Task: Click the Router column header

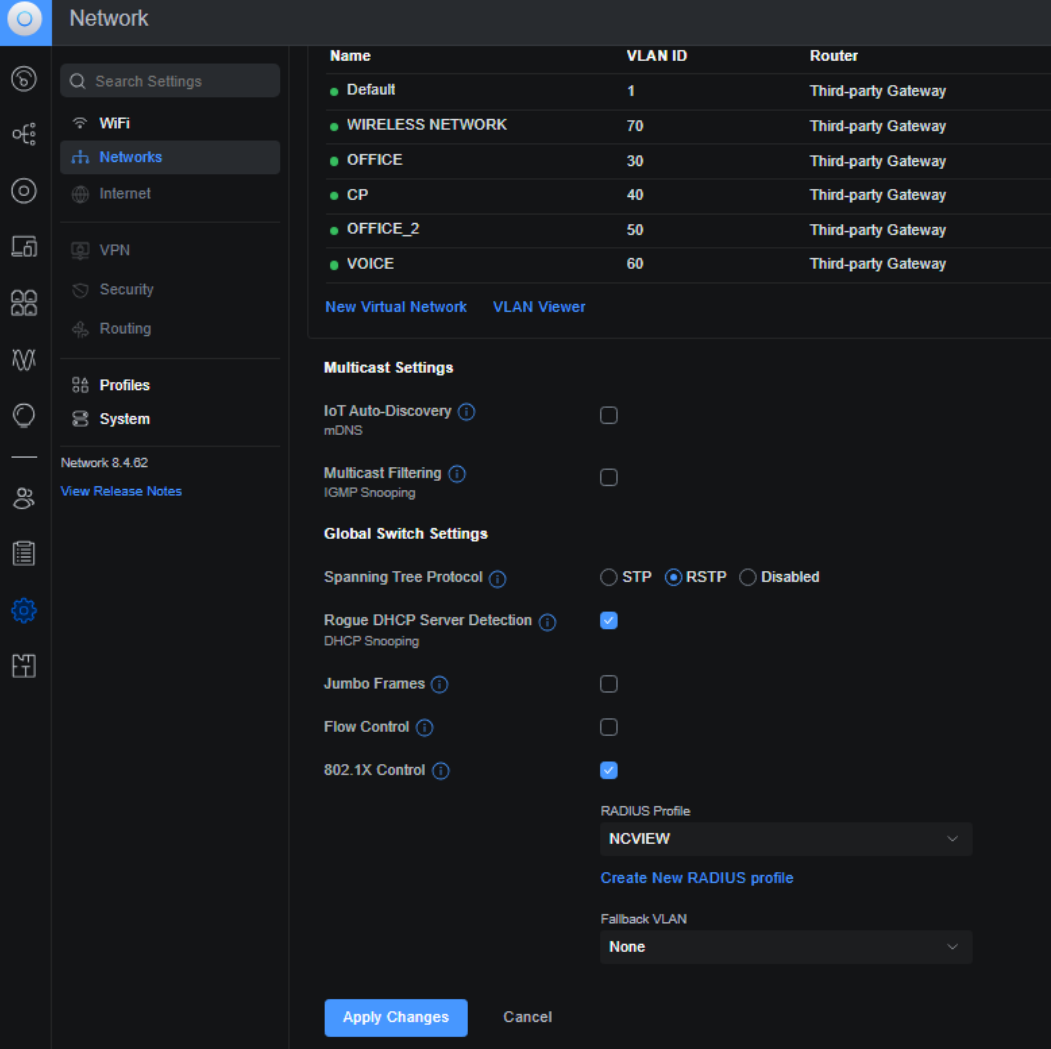Action: 833,56
